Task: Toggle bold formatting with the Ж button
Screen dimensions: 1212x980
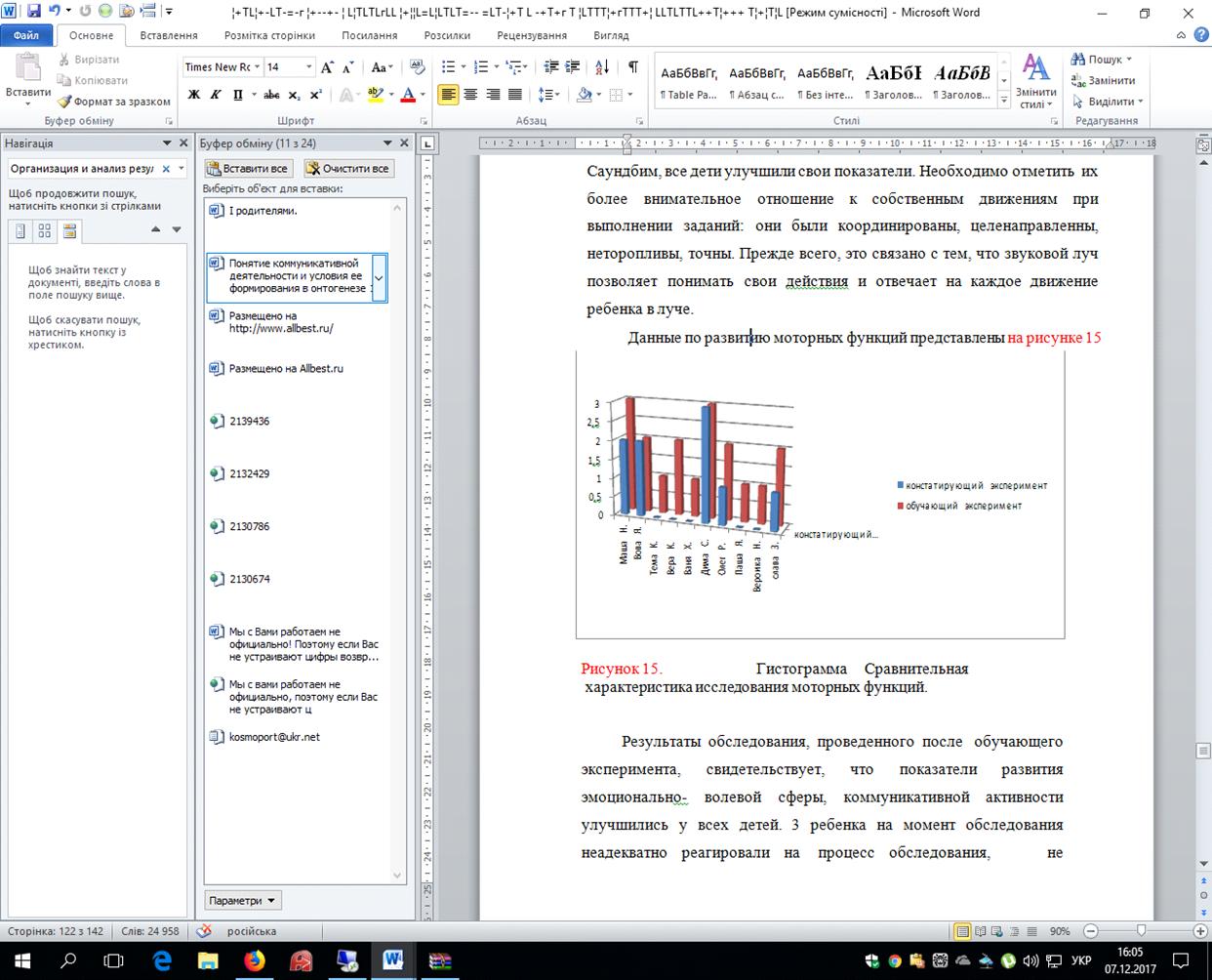Action: pos(193,95)
